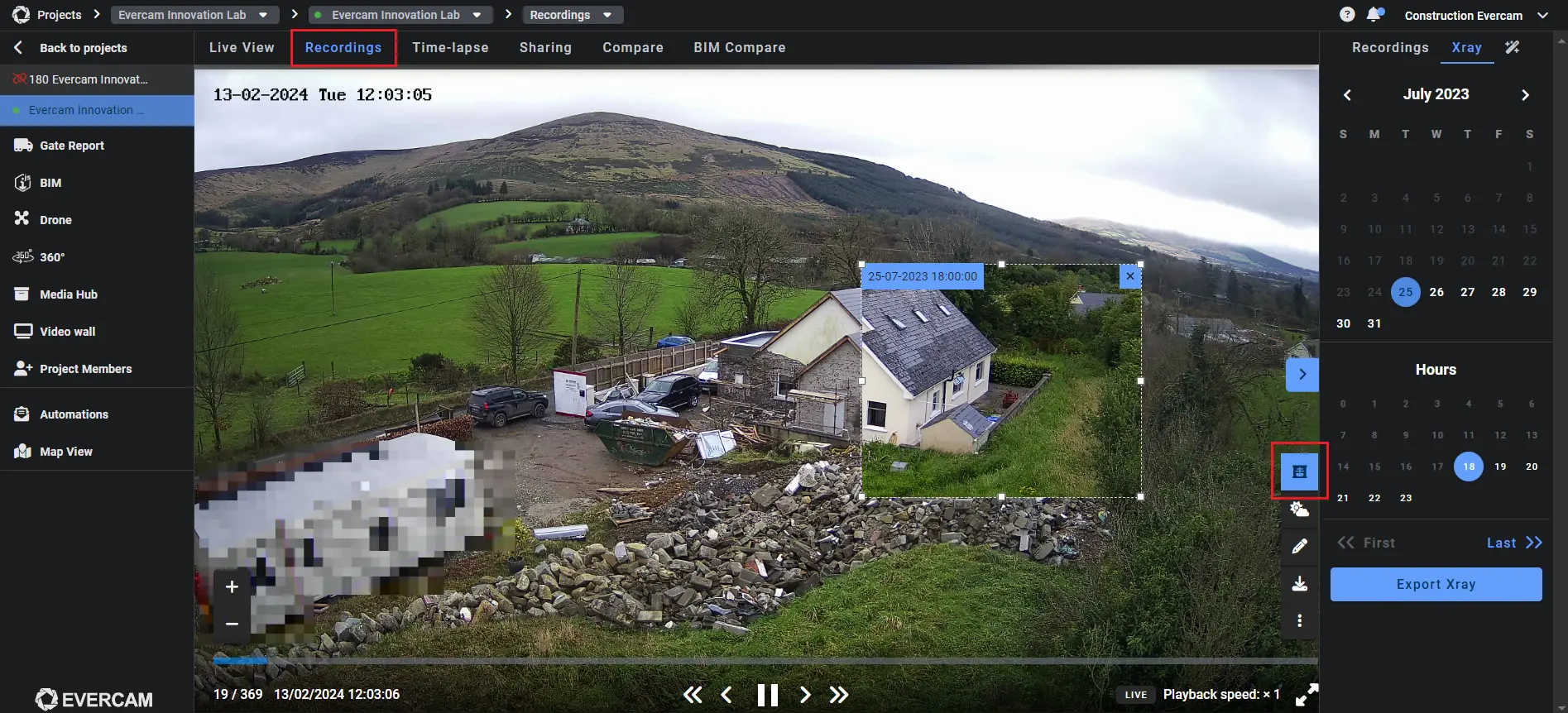Select the active Evercam Innovation camera
Image resolution: width=1568 pixels, height=713 pixels.
point(97,110)
